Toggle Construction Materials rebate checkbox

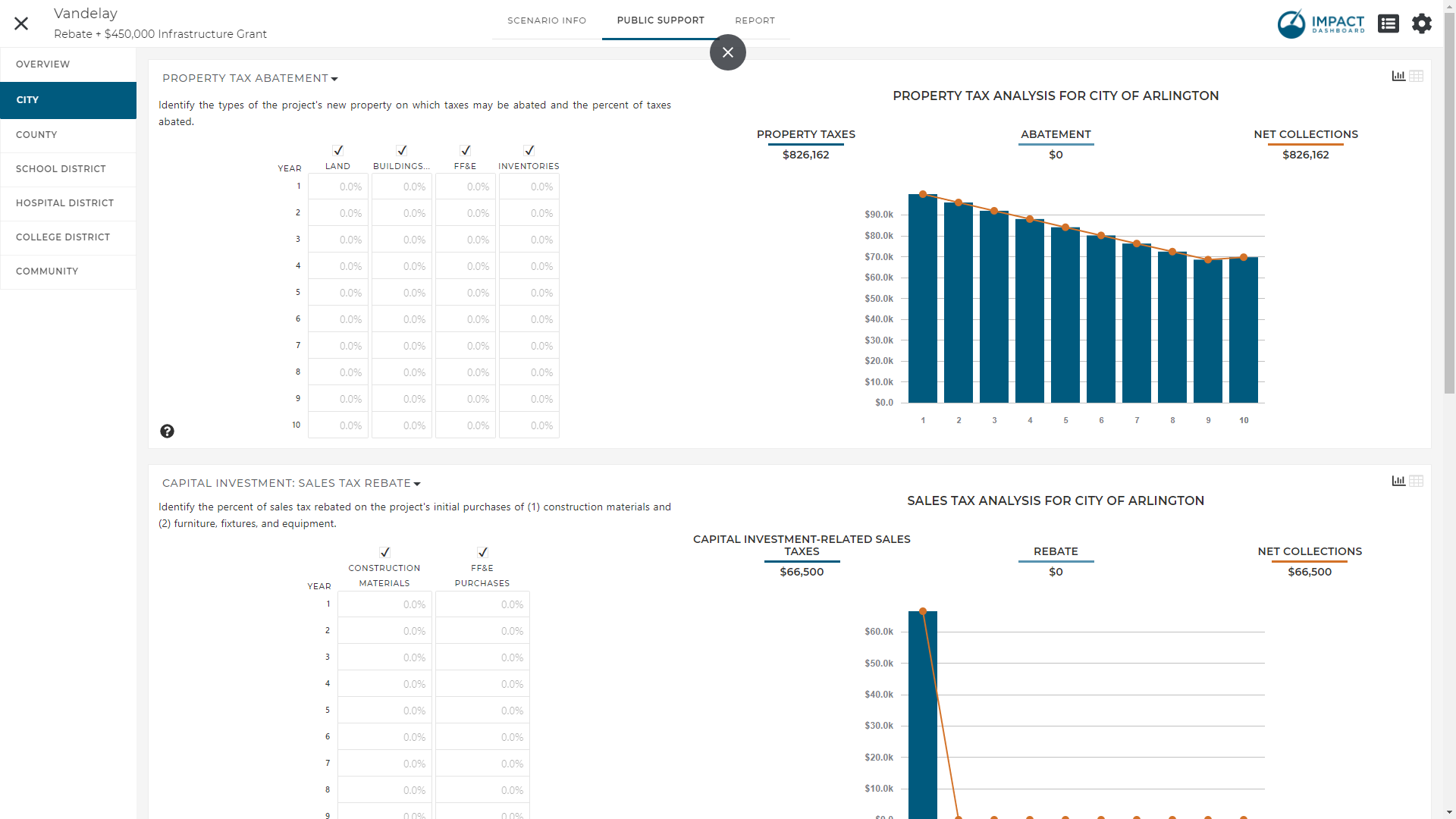coord(384,552)
